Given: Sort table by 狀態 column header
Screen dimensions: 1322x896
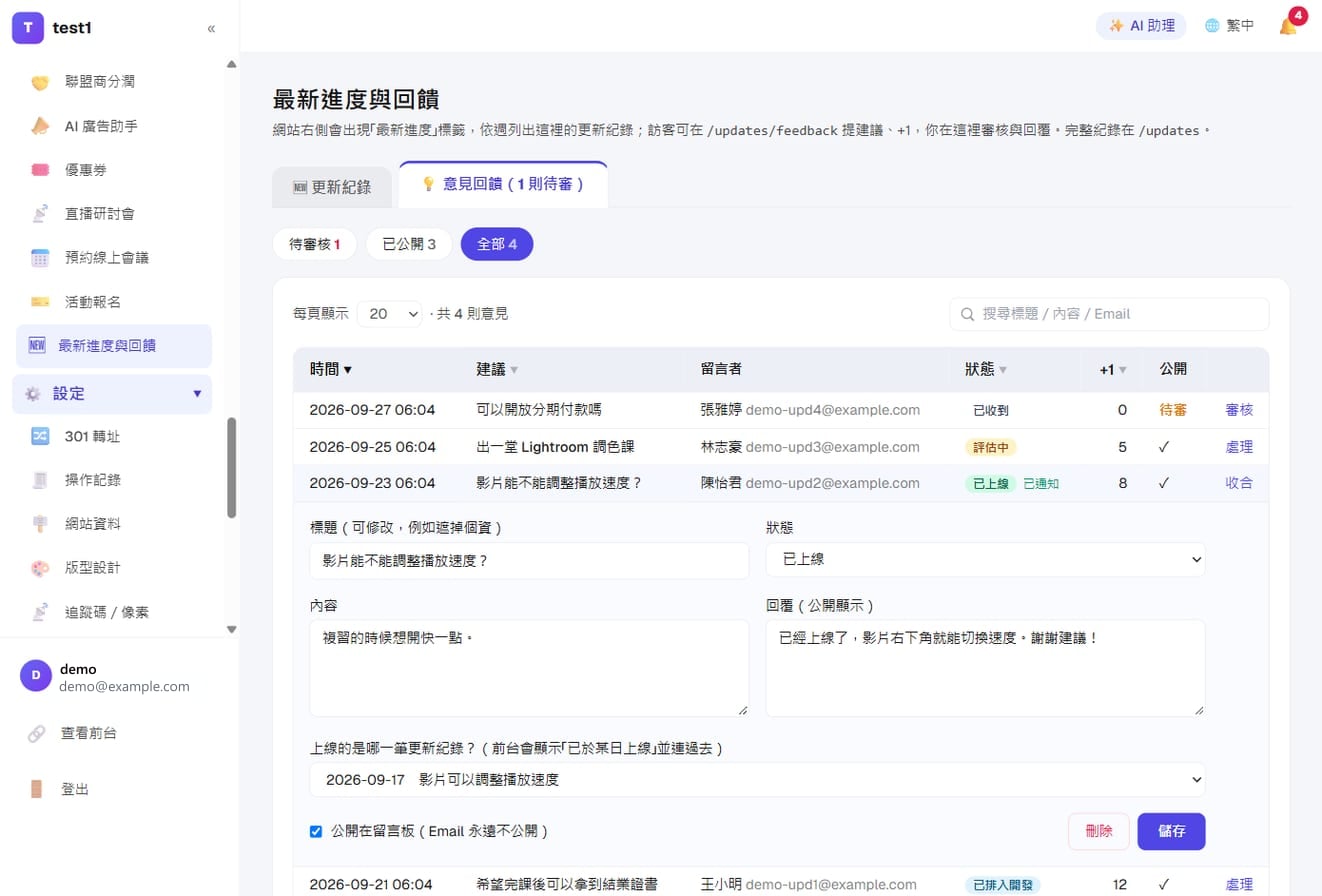Looking at the screenshot, I should pyautogui.click(x=986, y=369).
